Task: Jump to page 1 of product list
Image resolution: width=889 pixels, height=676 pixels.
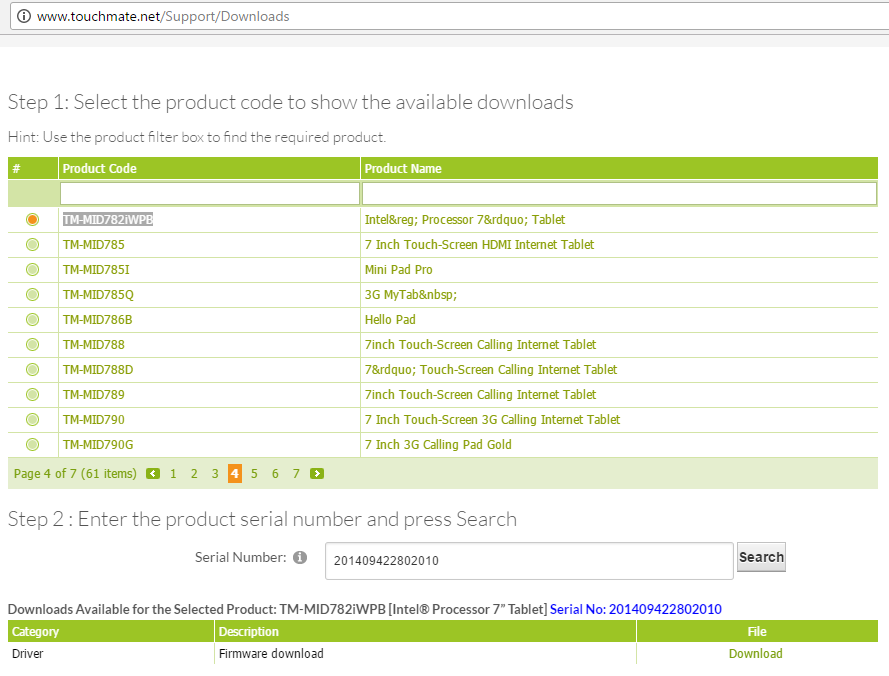Action: tap(173, 474)
